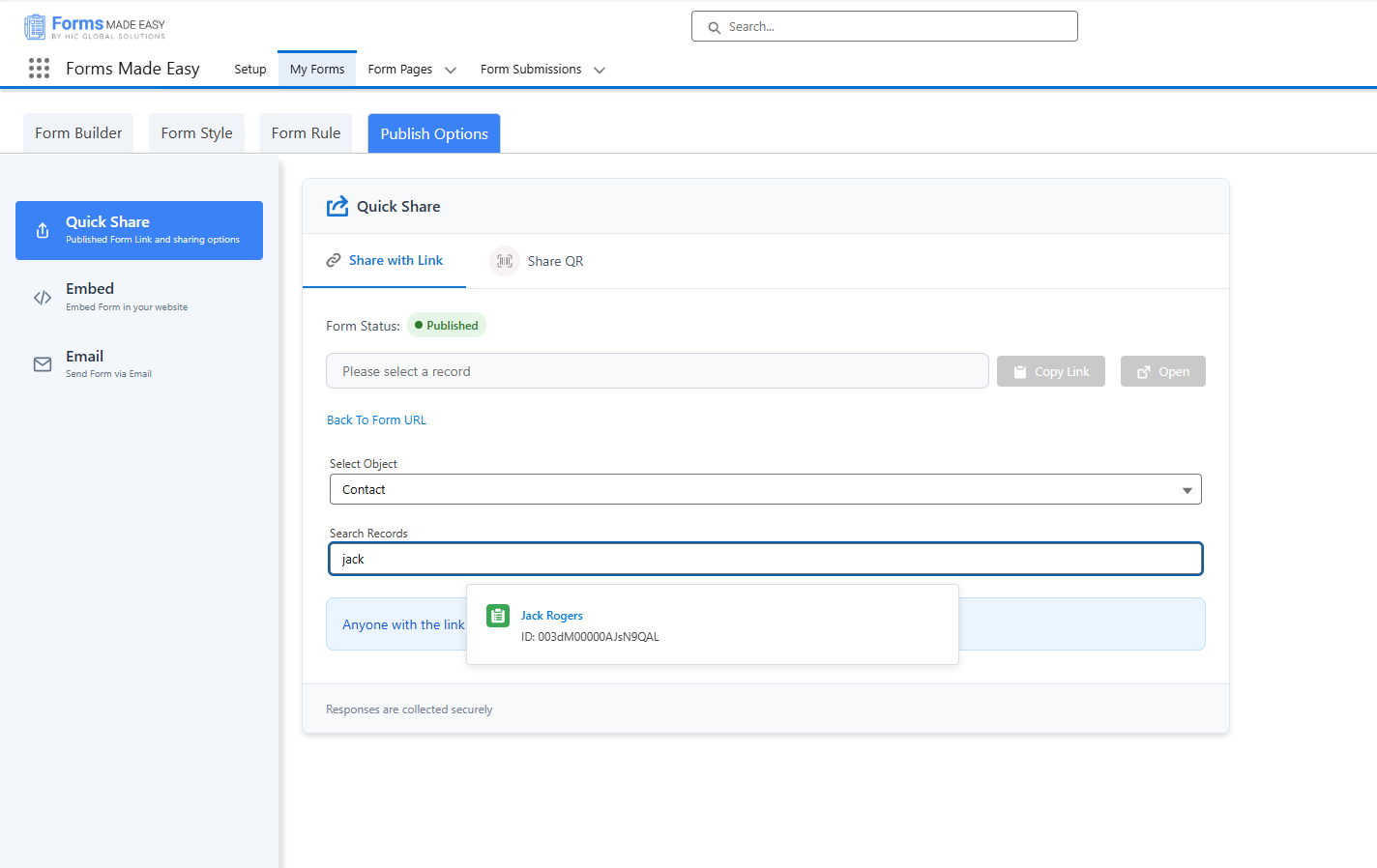Switch to the Form Rule tab

click(307, 133)
